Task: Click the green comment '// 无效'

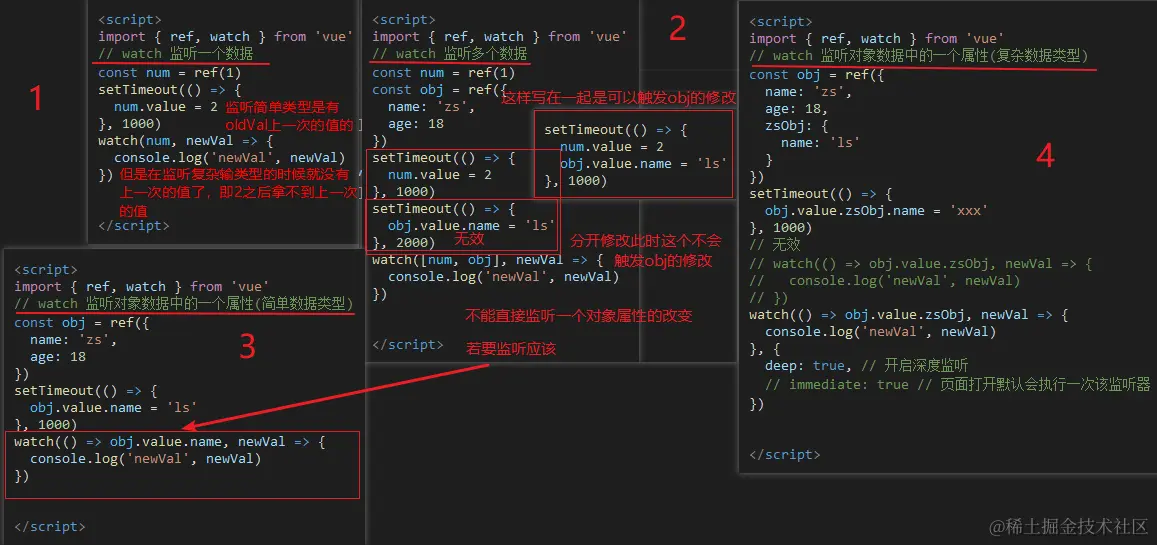Action: point(775,244)
